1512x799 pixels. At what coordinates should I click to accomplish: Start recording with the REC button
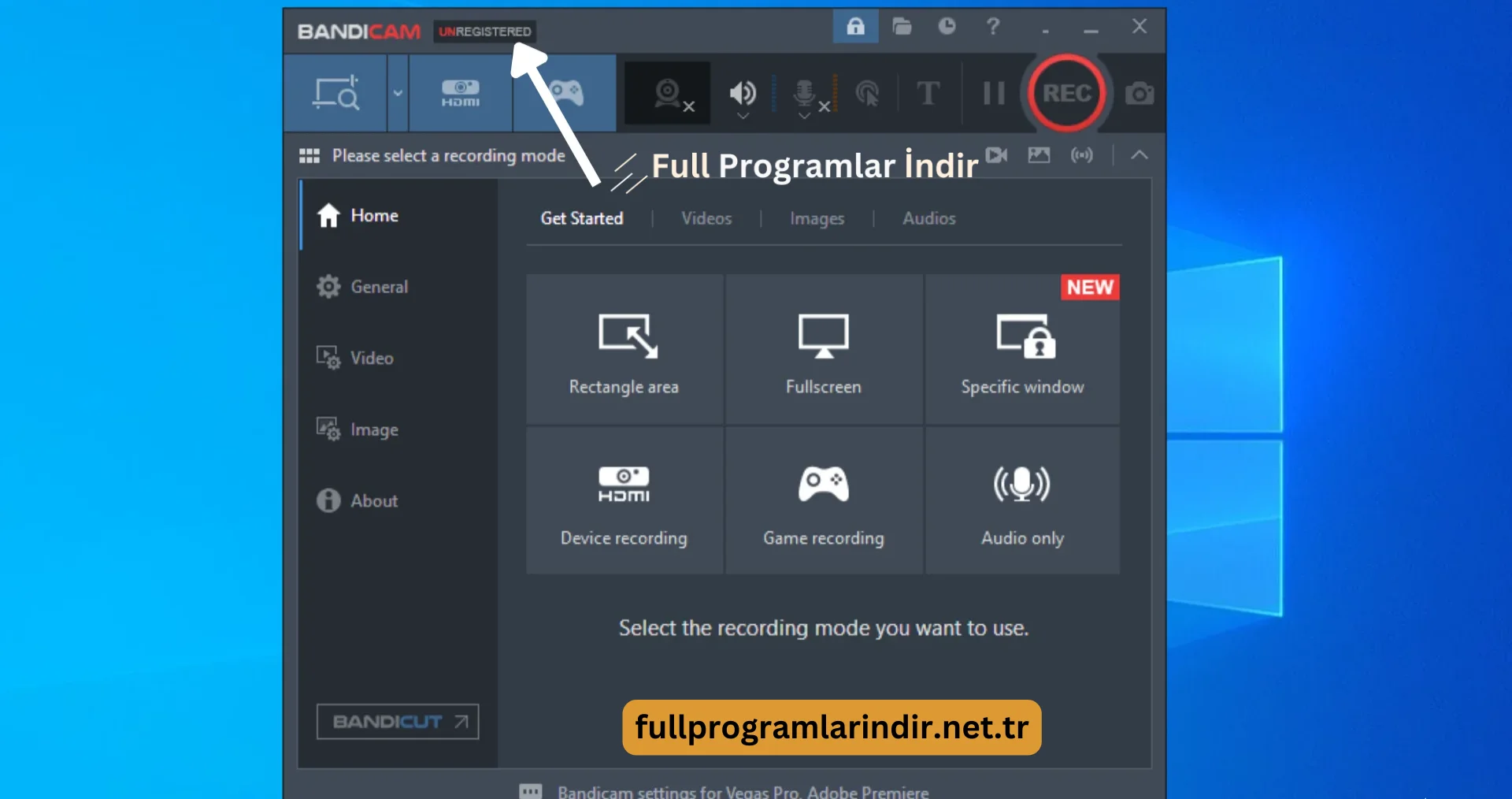coord(1067,93)
